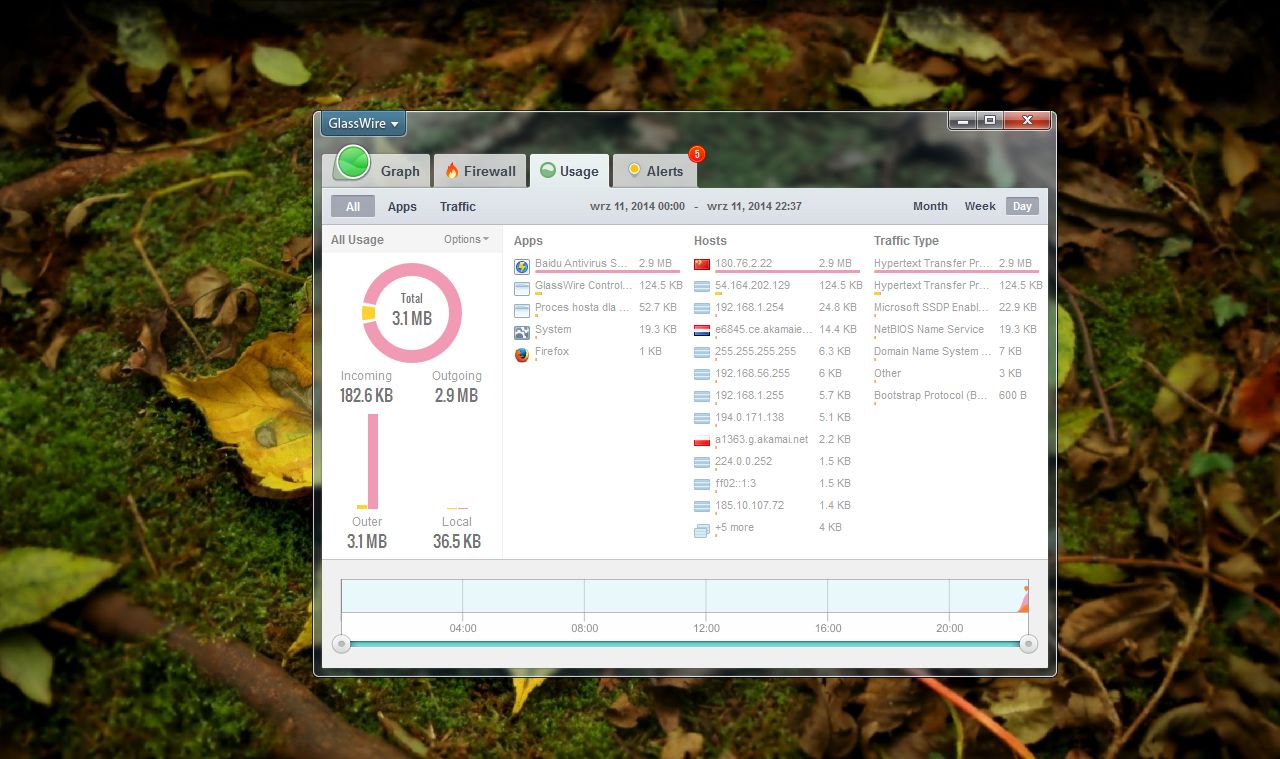Image resolution: width=1280 pixels, height=759 pixels.
Task: Click host icon beside 192.168.1.254
Action: click(702, 309)
